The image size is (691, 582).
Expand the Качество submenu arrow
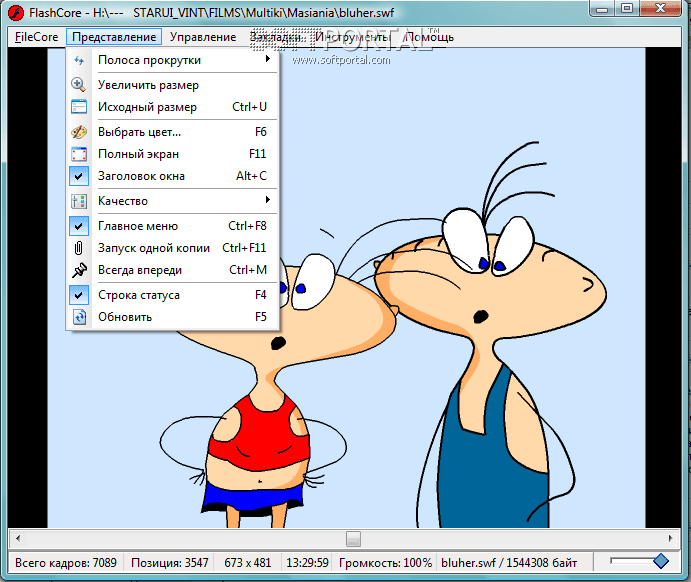tap(267, 200)
